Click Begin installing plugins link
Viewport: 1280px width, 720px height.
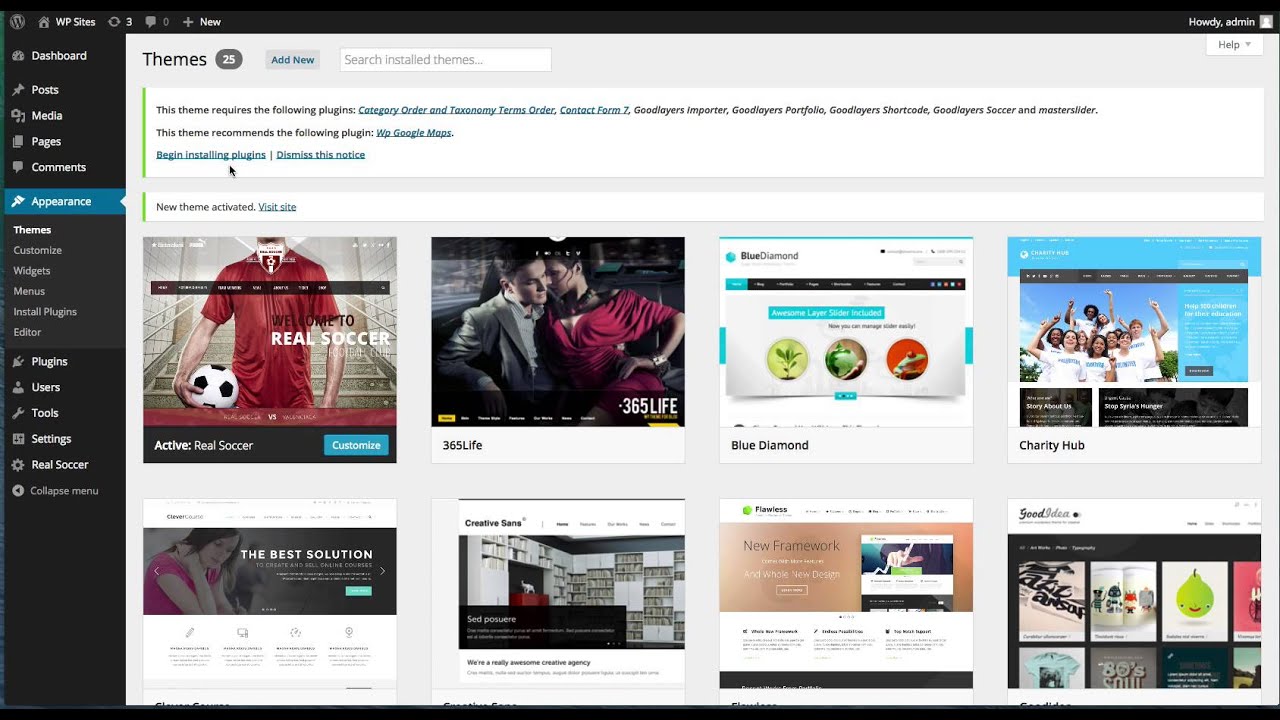pos(211,155)
